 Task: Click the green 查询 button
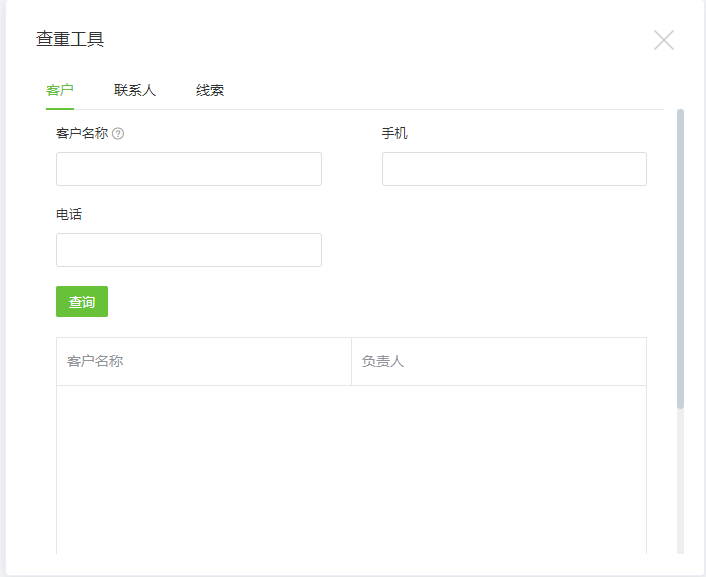82,301
